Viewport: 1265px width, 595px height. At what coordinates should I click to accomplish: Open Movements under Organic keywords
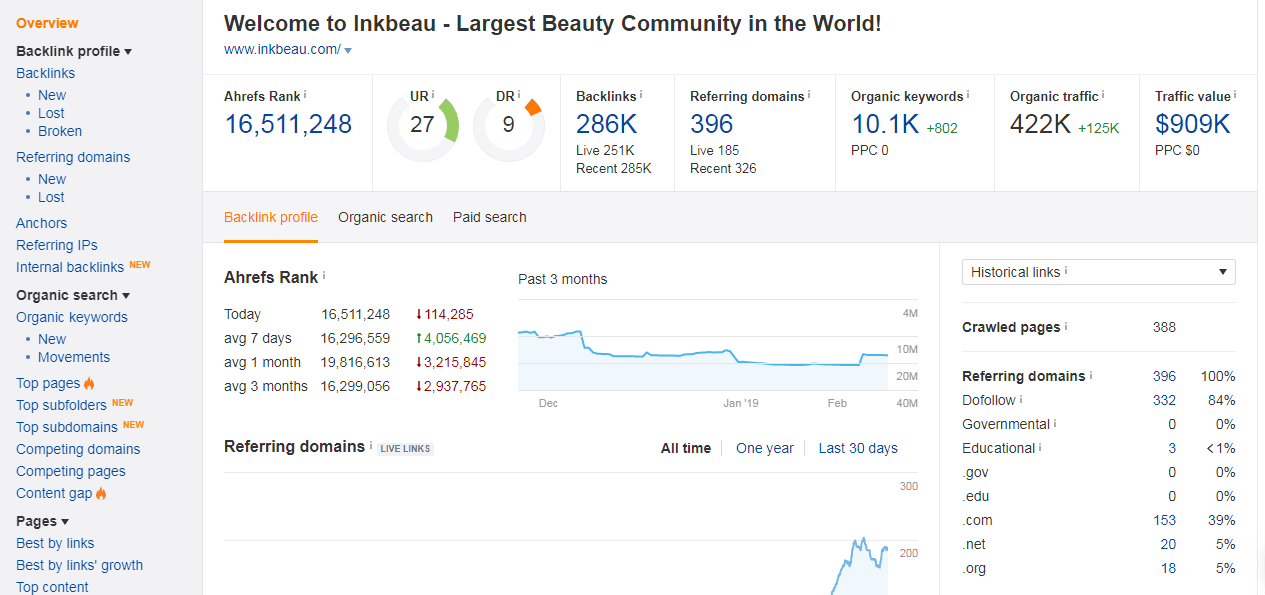click(74, 357)
